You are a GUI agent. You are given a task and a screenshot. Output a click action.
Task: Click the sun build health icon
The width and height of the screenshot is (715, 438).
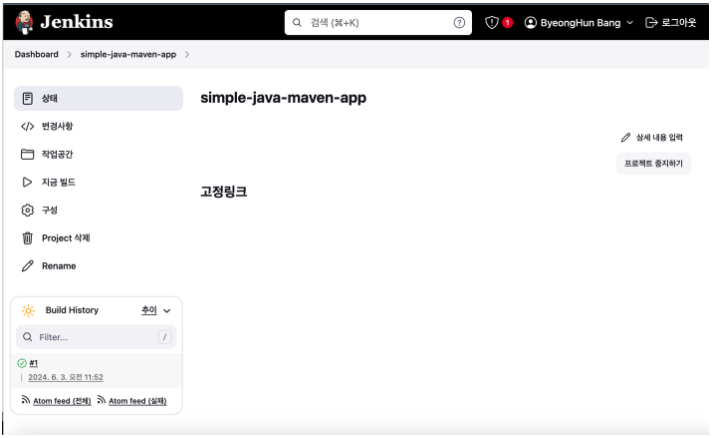point(28,310)
